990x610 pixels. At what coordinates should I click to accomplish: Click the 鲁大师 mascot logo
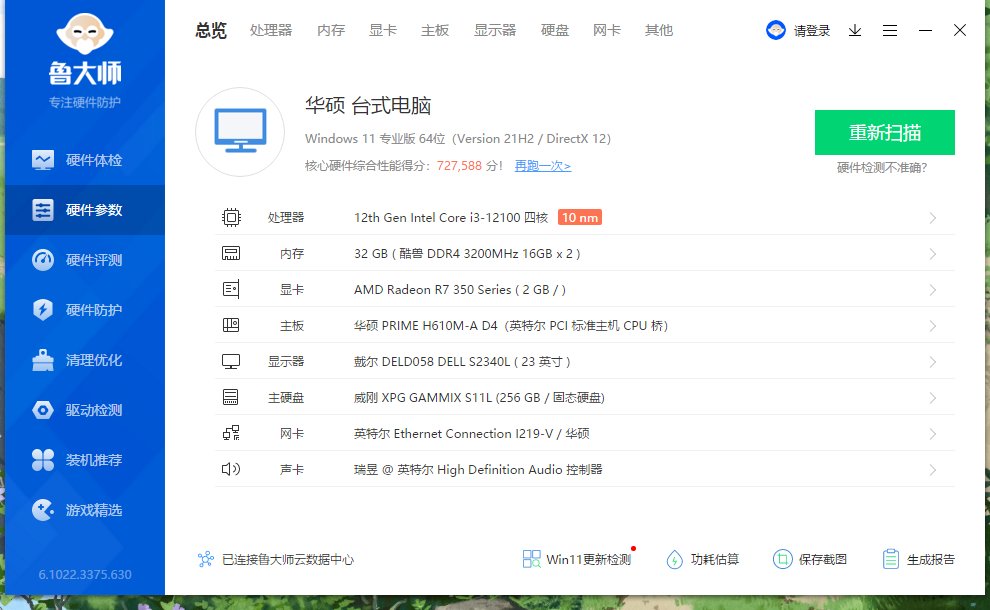85,33
